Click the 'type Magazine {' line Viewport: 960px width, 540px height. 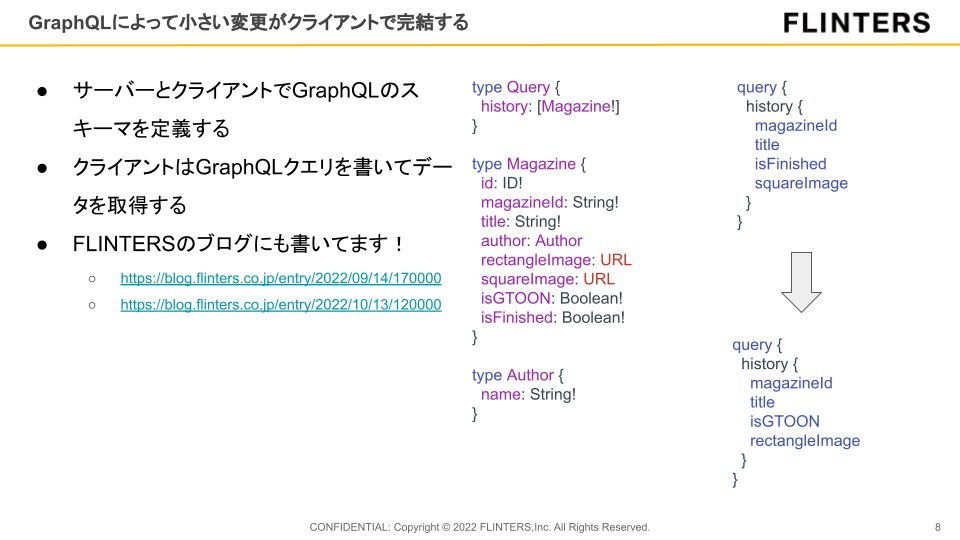[x=529, y=164]
